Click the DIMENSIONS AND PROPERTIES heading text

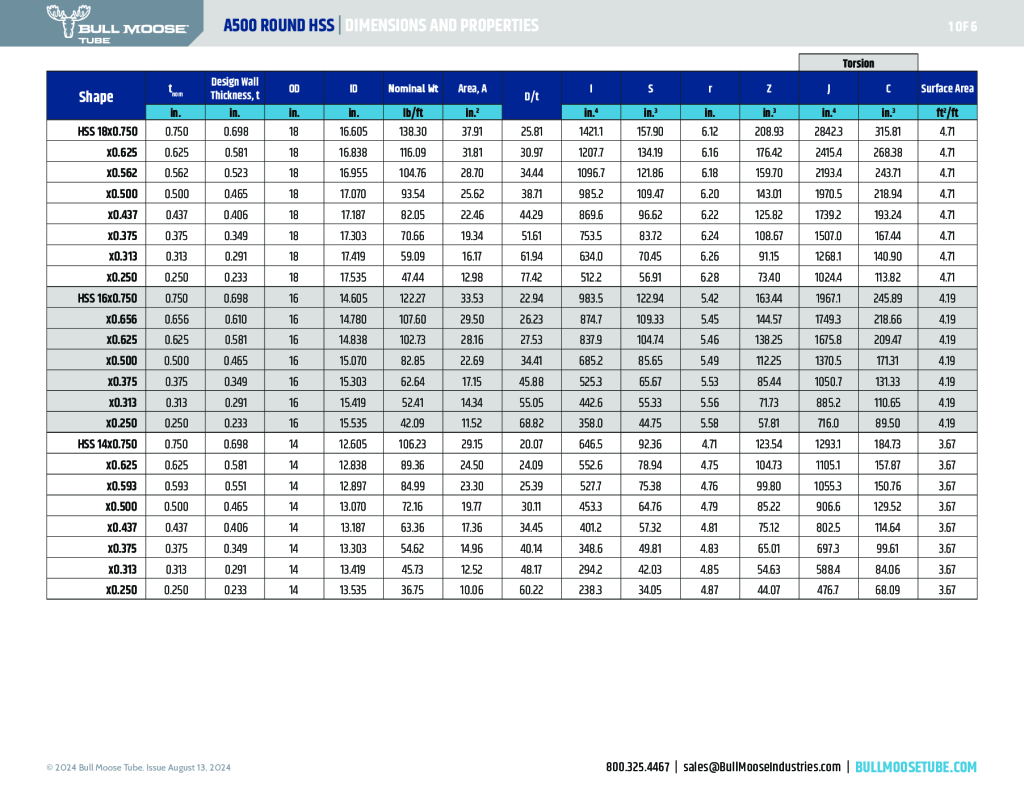click(441, 26)
